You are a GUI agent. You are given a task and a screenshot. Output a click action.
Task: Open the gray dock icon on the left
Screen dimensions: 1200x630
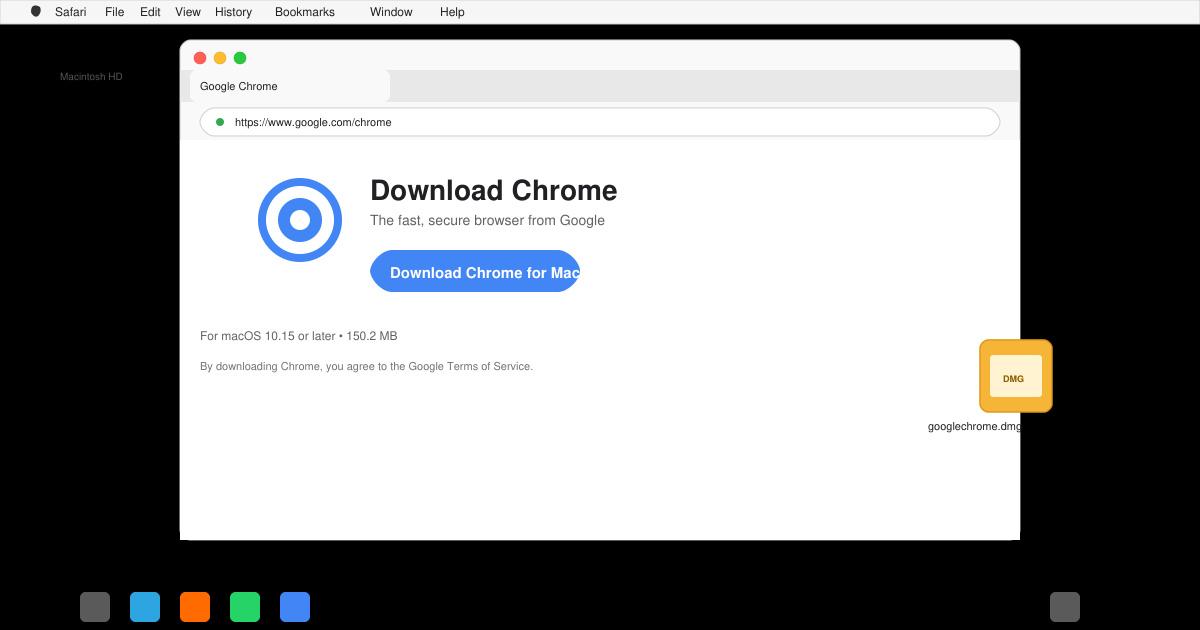[x=95, y=607]
